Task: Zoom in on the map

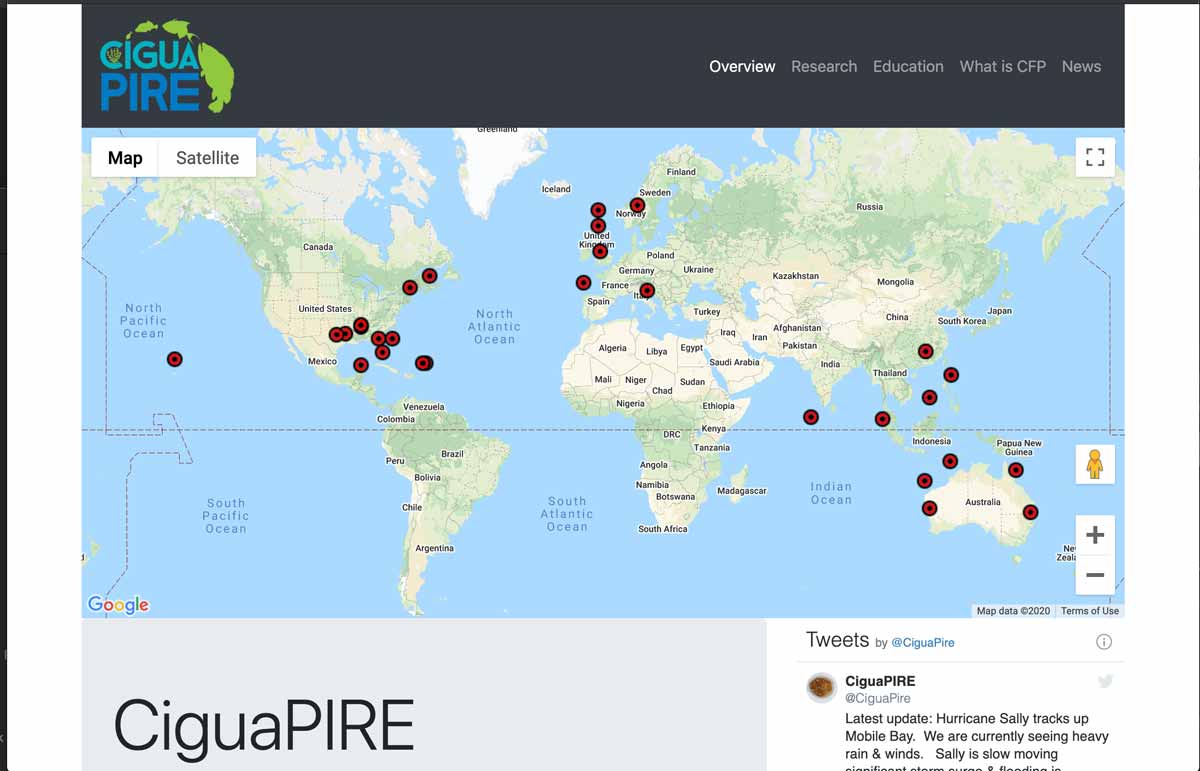Action: 1095,535
